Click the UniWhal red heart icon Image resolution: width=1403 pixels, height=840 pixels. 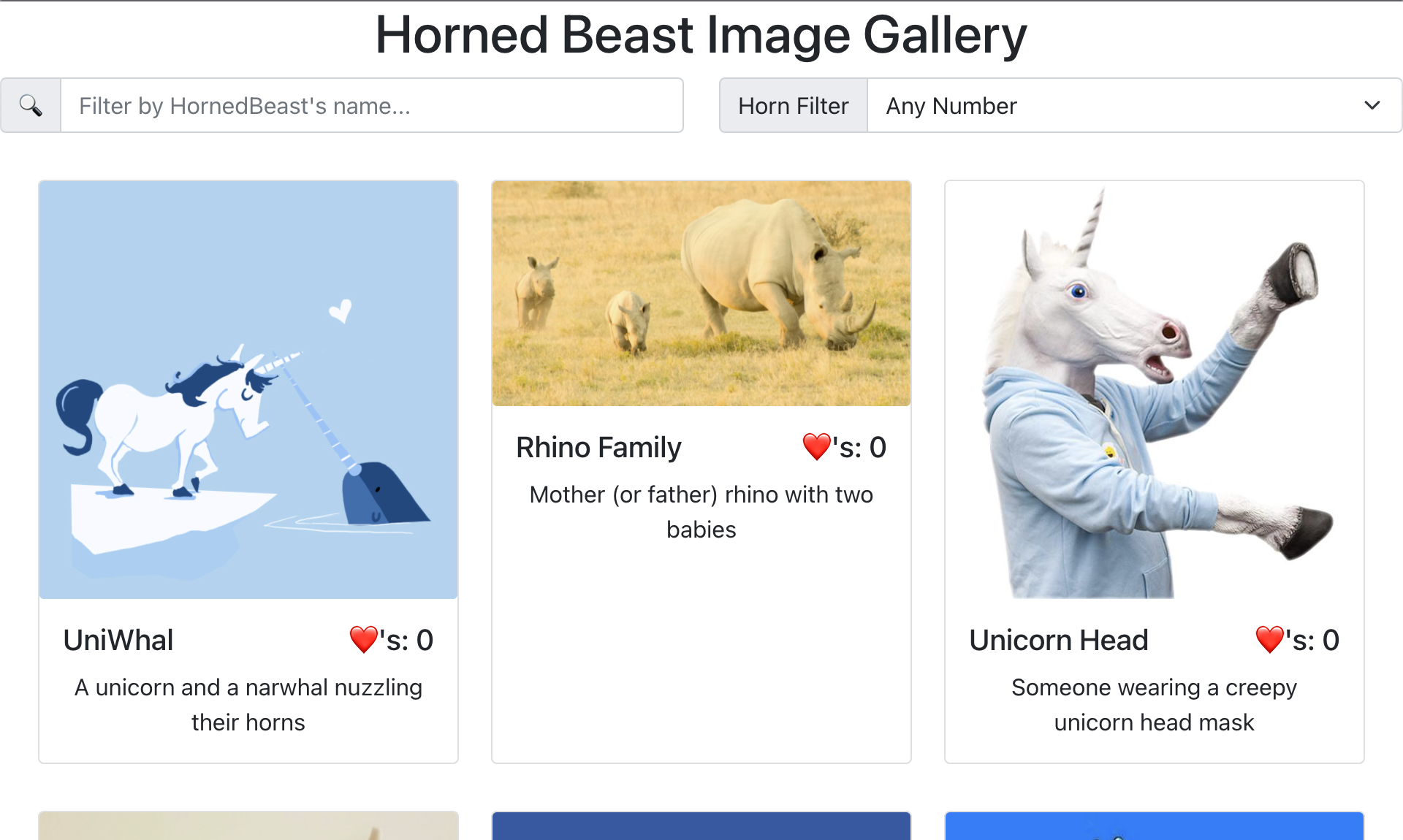coord(363,640)
